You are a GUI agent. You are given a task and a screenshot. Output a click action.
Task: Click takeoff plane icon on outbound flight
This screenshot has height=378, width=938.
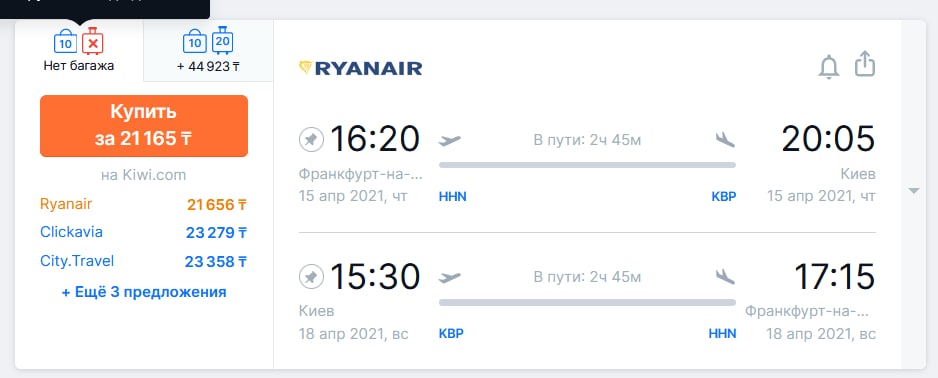(x=449, y=141)
